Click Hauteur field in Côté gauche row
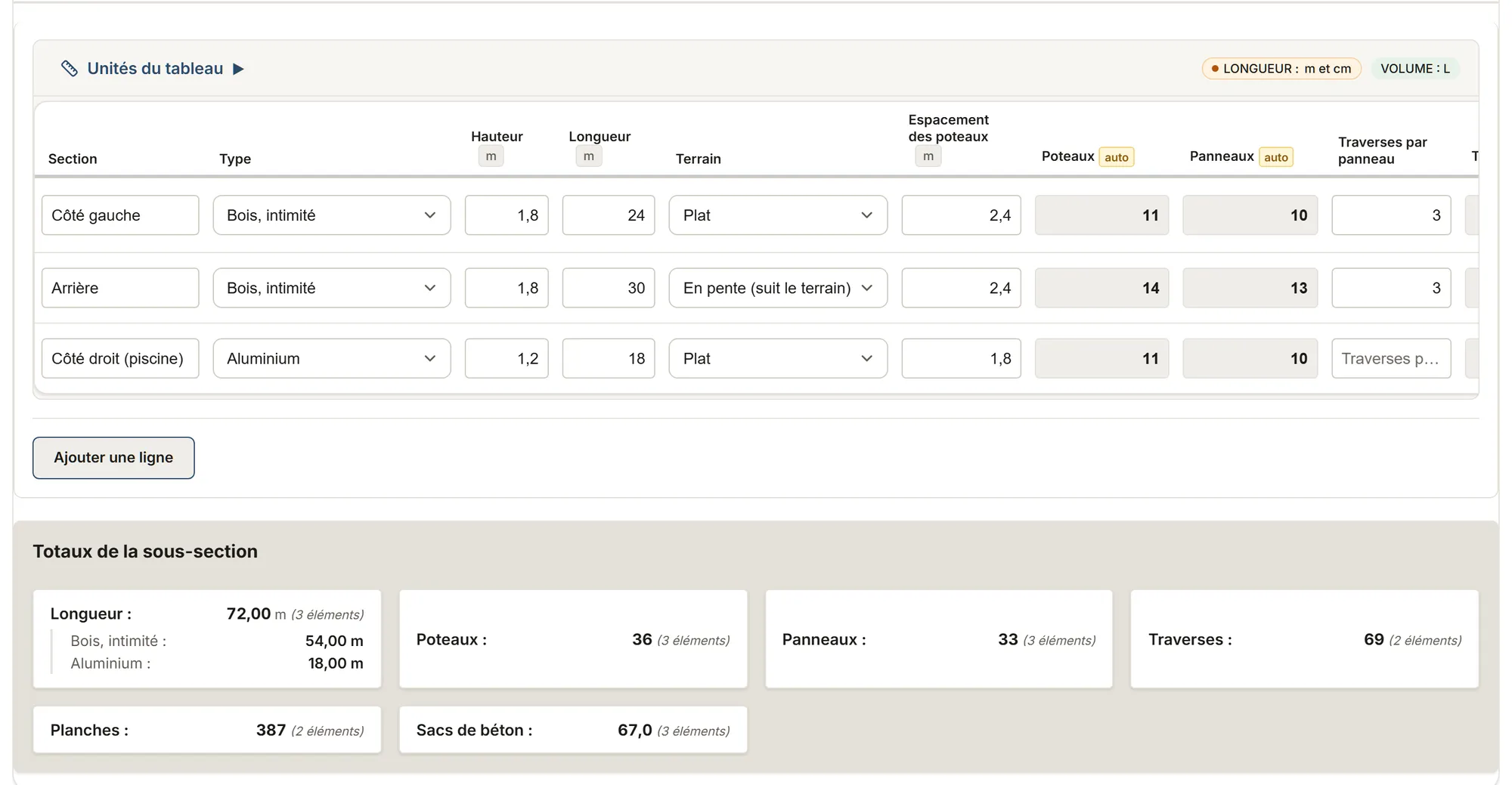The height and width of the screenshot is (785, 1512). [507, 215]
